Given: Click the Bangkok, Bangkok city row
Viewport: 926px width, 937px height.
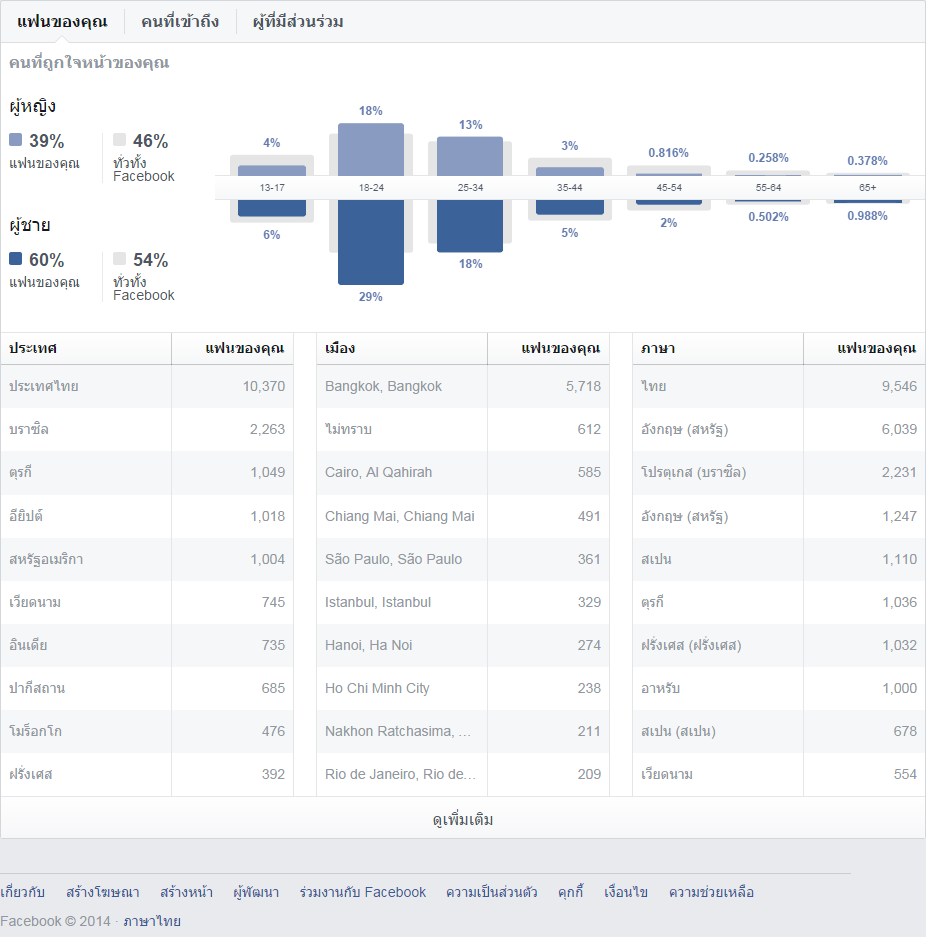Looking at the screenshot, I should click(463, 387).
